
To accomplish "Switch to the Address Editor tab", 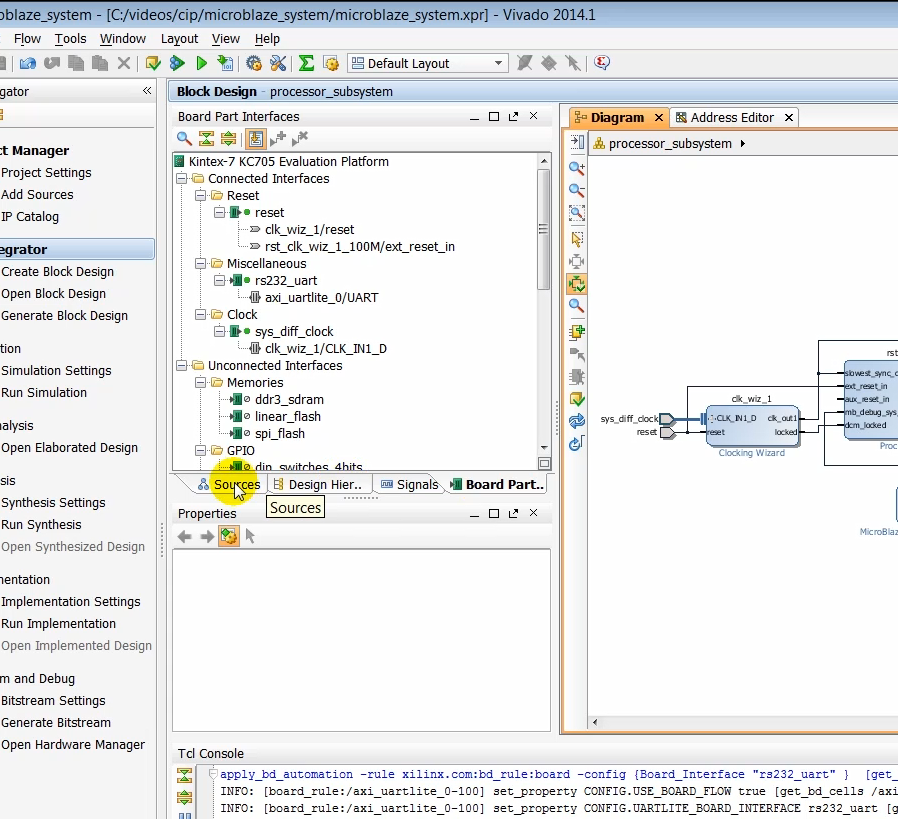I will pyautogui.click(x=732, y=117).
